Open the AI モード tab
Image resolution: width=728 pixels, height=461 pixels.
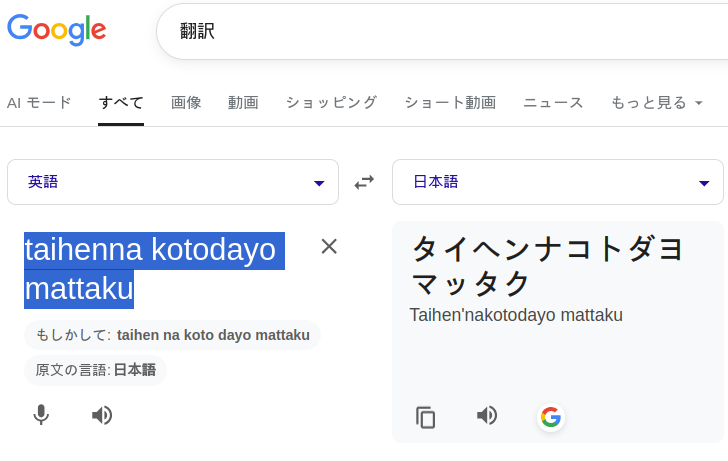39,102
